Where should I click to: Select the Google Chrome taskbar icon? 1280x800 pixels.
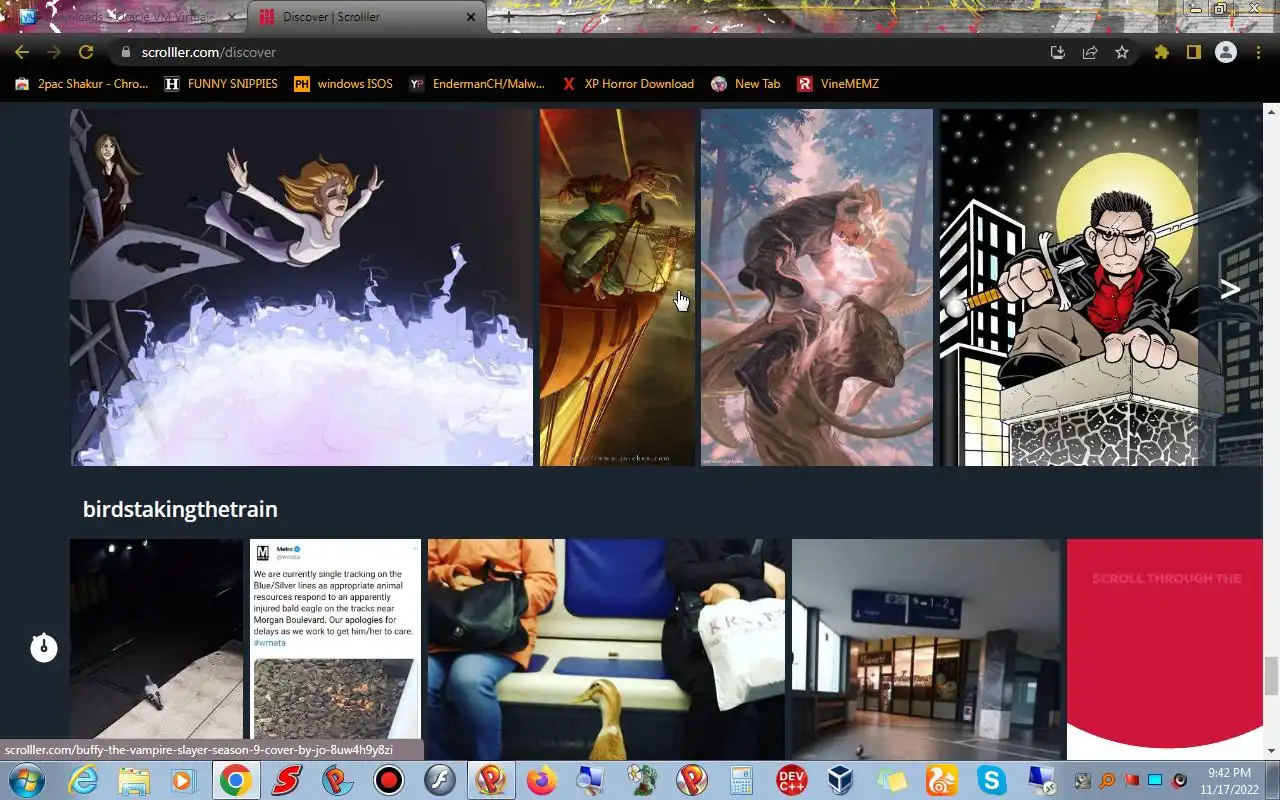(236, 780)
